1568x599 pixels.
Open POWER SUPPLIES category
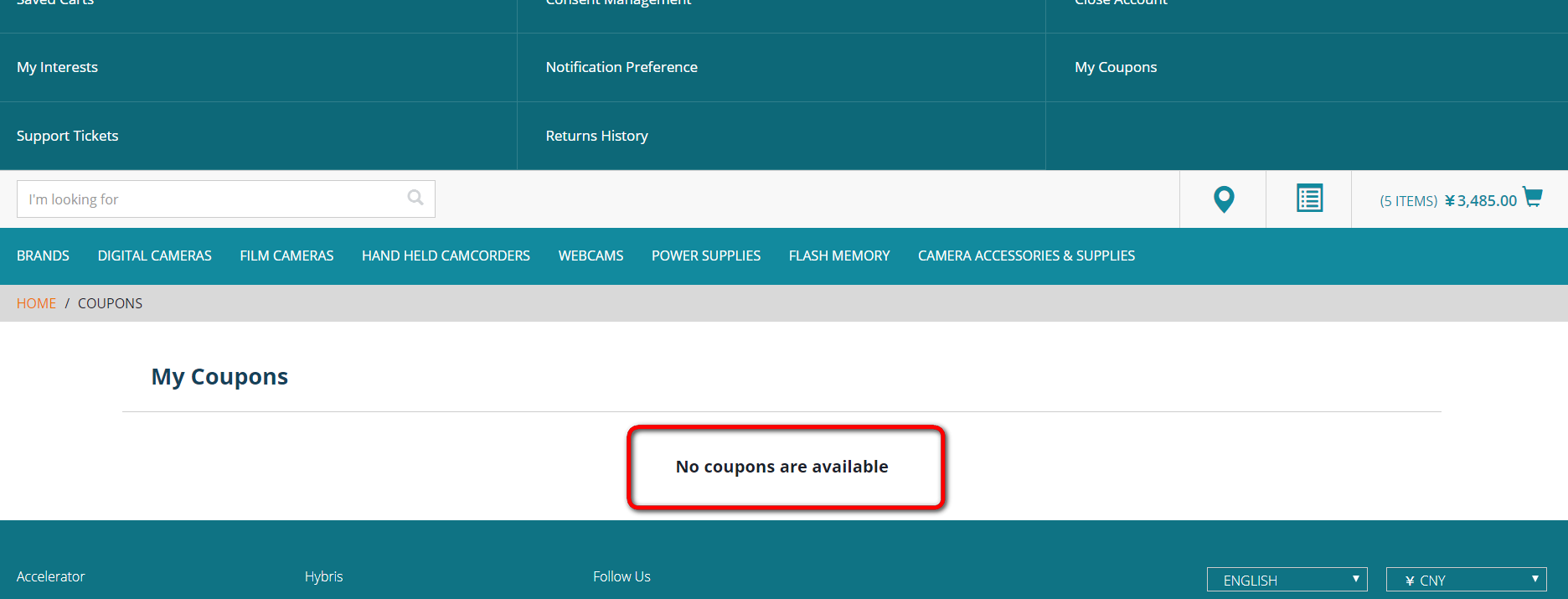pos(706,256)
